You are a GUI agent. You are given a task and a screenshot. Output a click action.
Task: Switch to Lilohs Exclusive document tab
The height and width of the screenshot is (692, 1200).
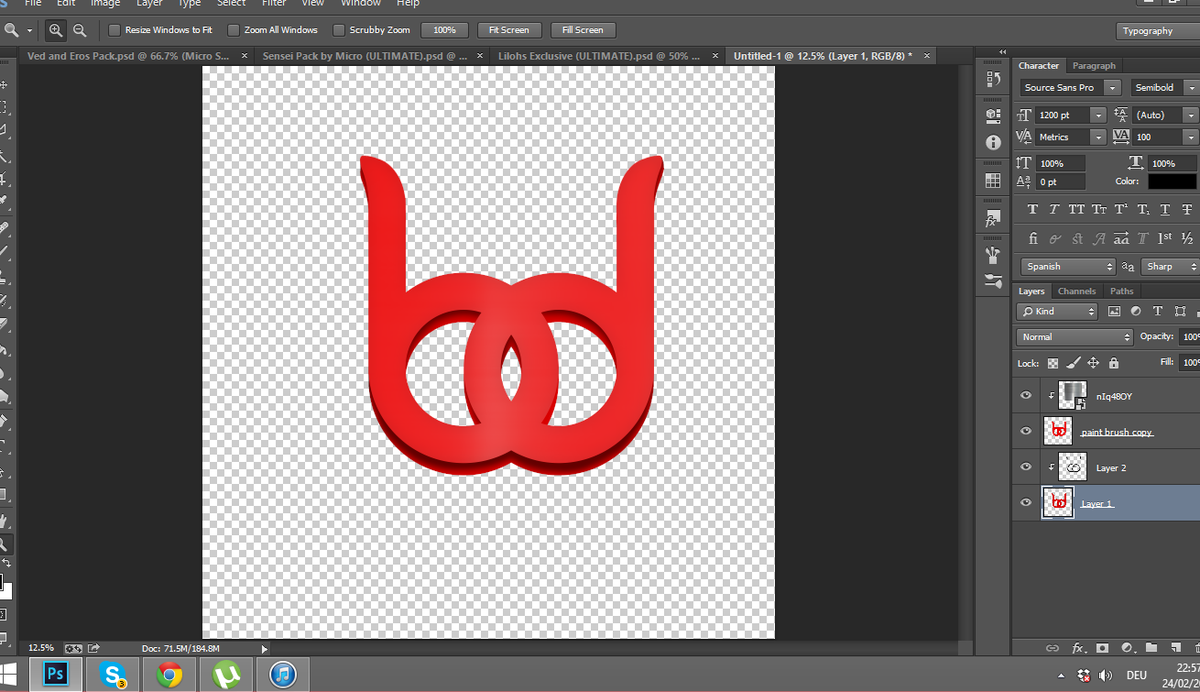(599, 56)
